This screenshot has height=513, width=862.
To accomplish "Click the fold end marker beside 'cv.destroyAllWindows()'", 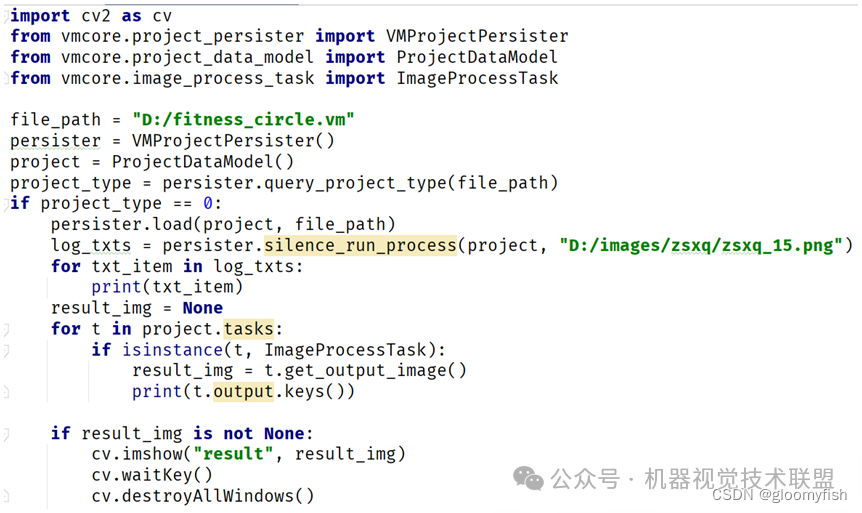I will 5,496.
